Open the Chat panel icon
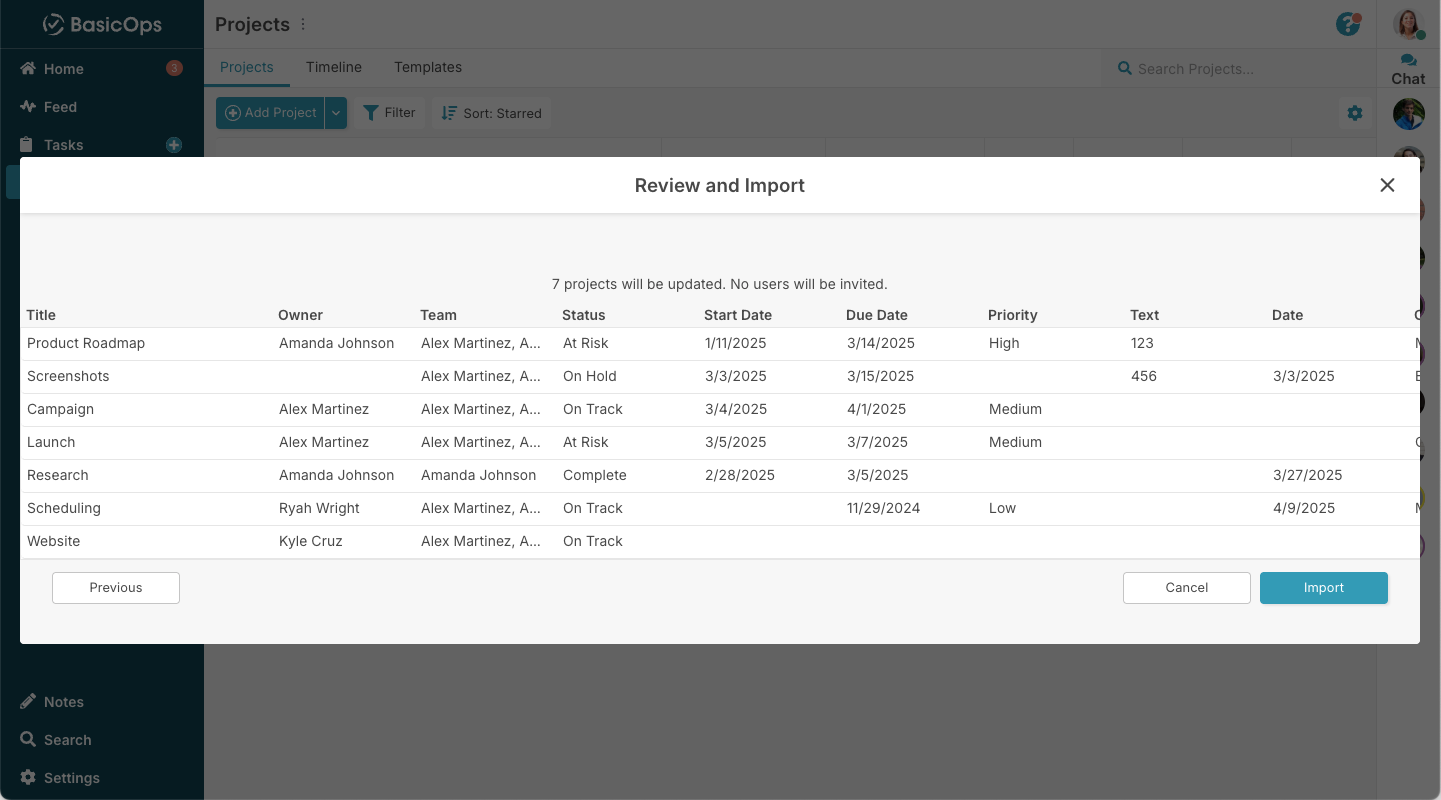1441x800 pixels. (x=1408, y=61)
